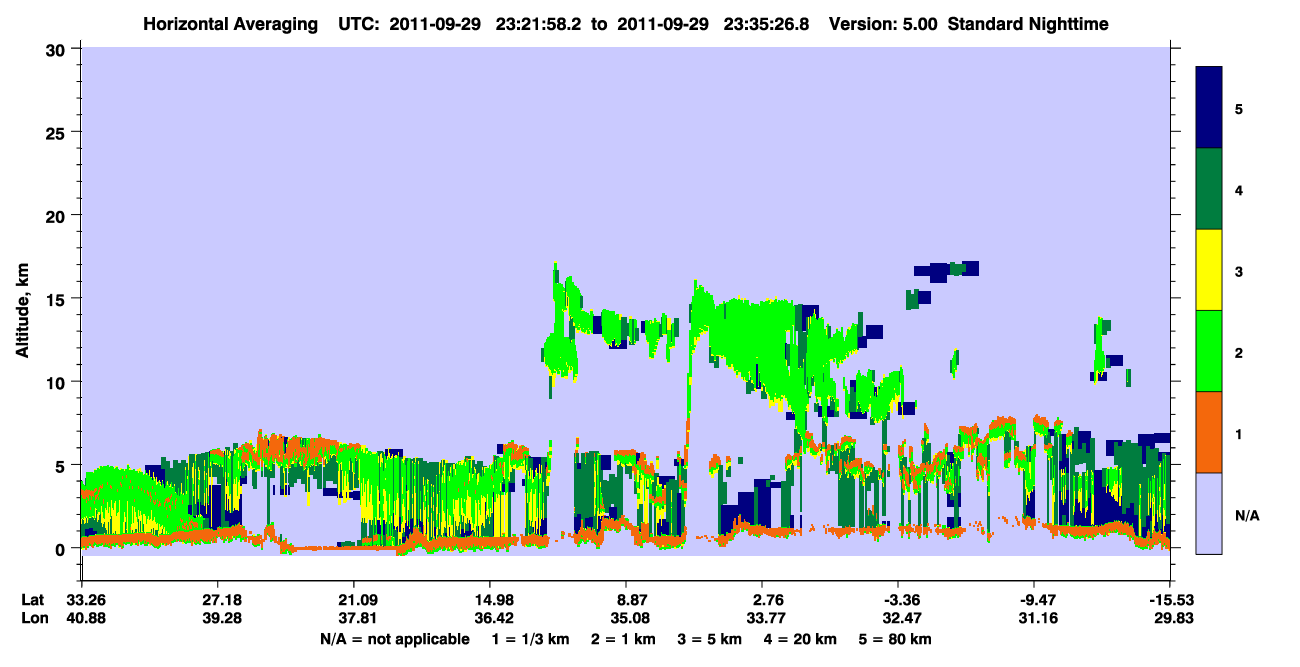
Task: Click the y-axis tick label 15
Action: tap(58, 299)
